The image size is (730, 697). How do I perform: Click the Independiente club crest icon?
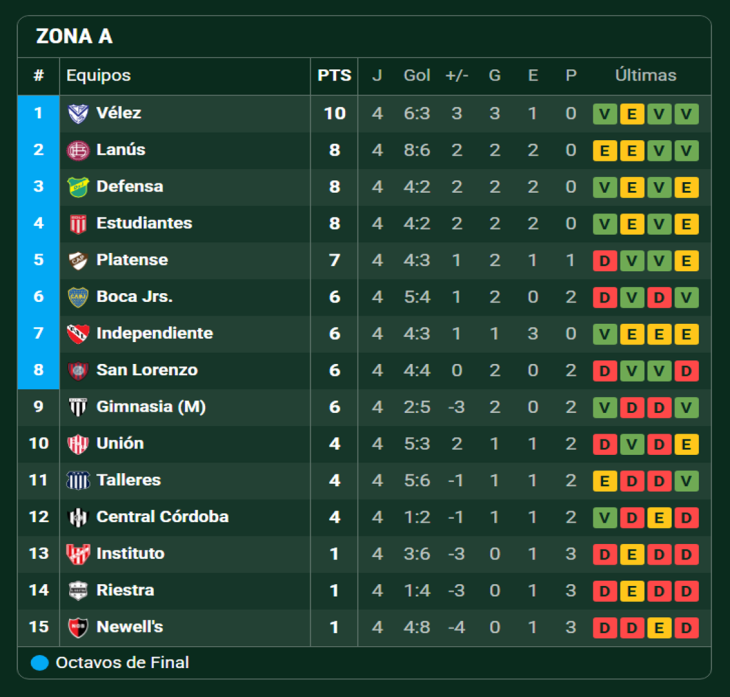[78, 333]
